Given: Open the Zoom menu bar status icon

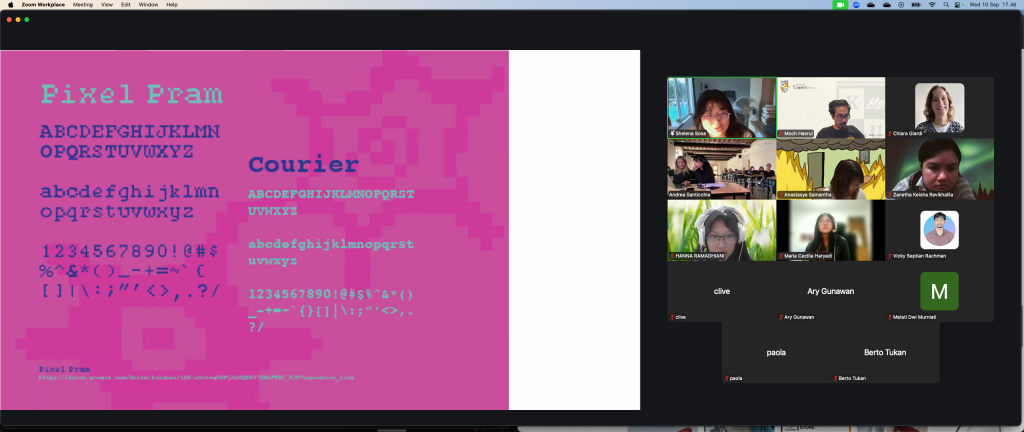Looking at the screenshot, I should [x=857, y=5].
